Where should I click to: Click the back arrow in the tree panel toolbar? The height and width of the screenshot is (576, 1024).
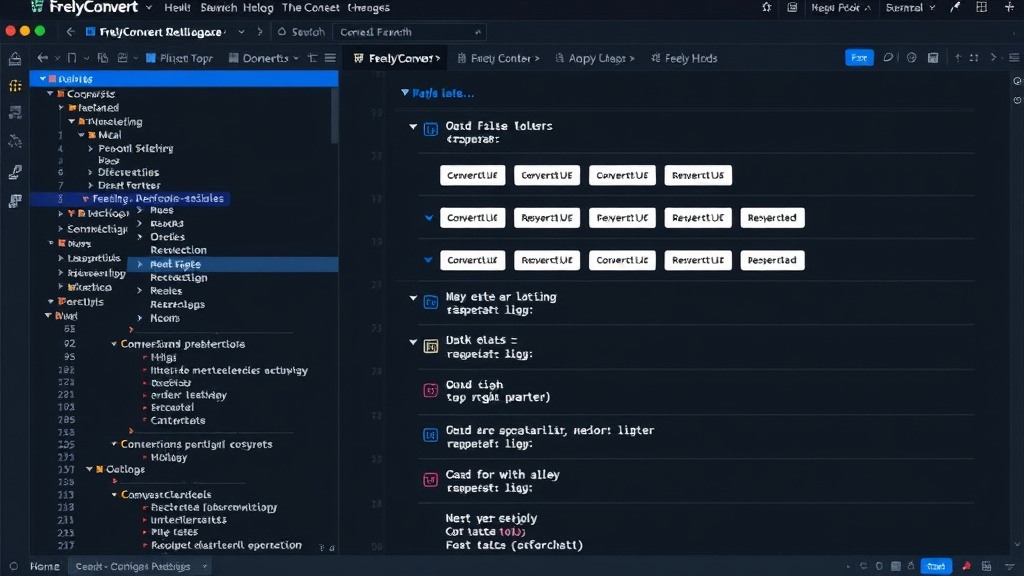pyautogui.click(x=42, y=58)
